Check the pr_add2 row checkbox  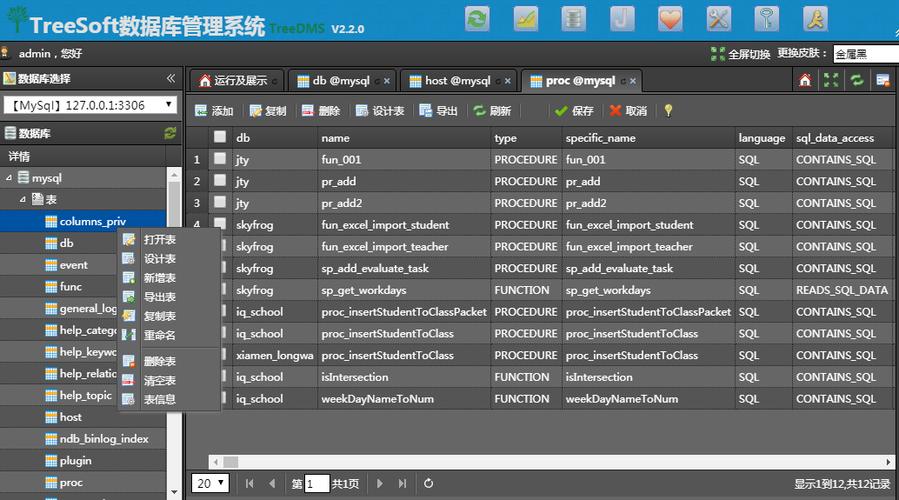pyautogui.click(x=220, y=202)
